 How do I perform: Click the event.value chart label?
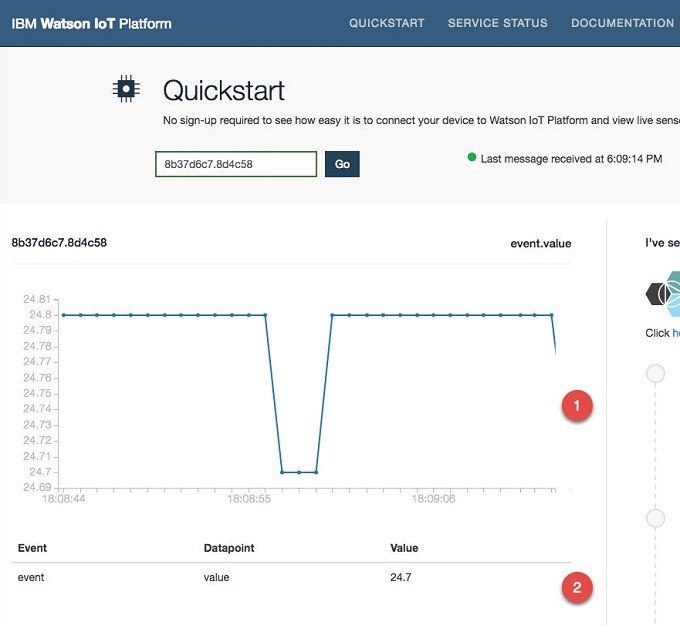click(x=540, y=243)
